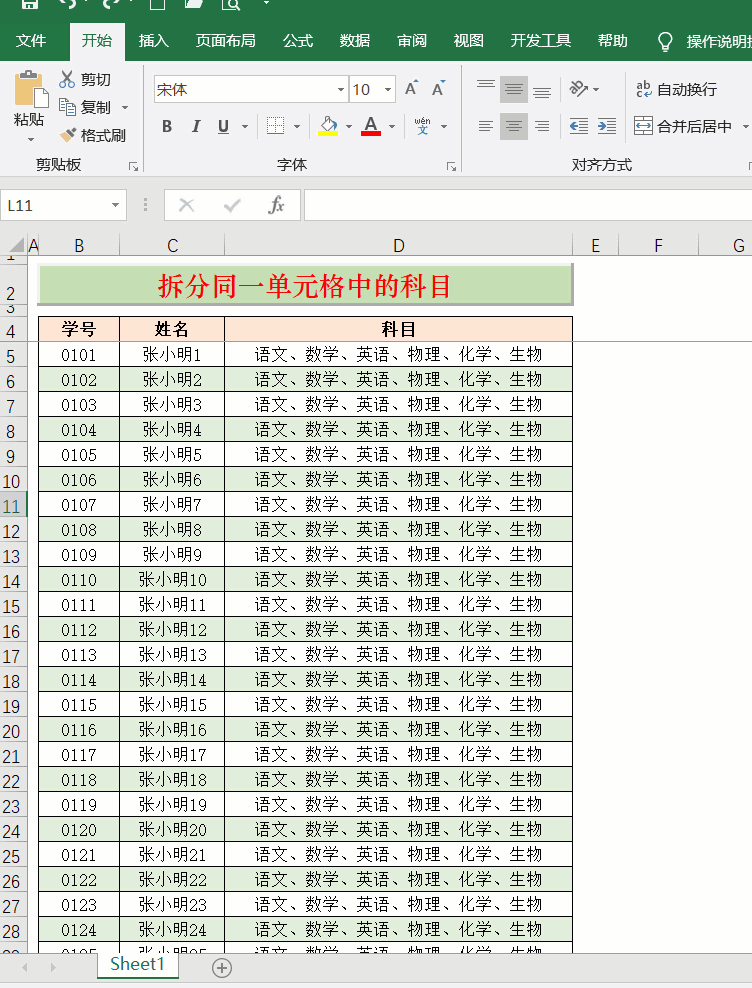This screenshot has height=988, width=752.
Task: Expand the phonetic guide dropdown arrow
Action: pyautogui.click(x=444, y=127)
